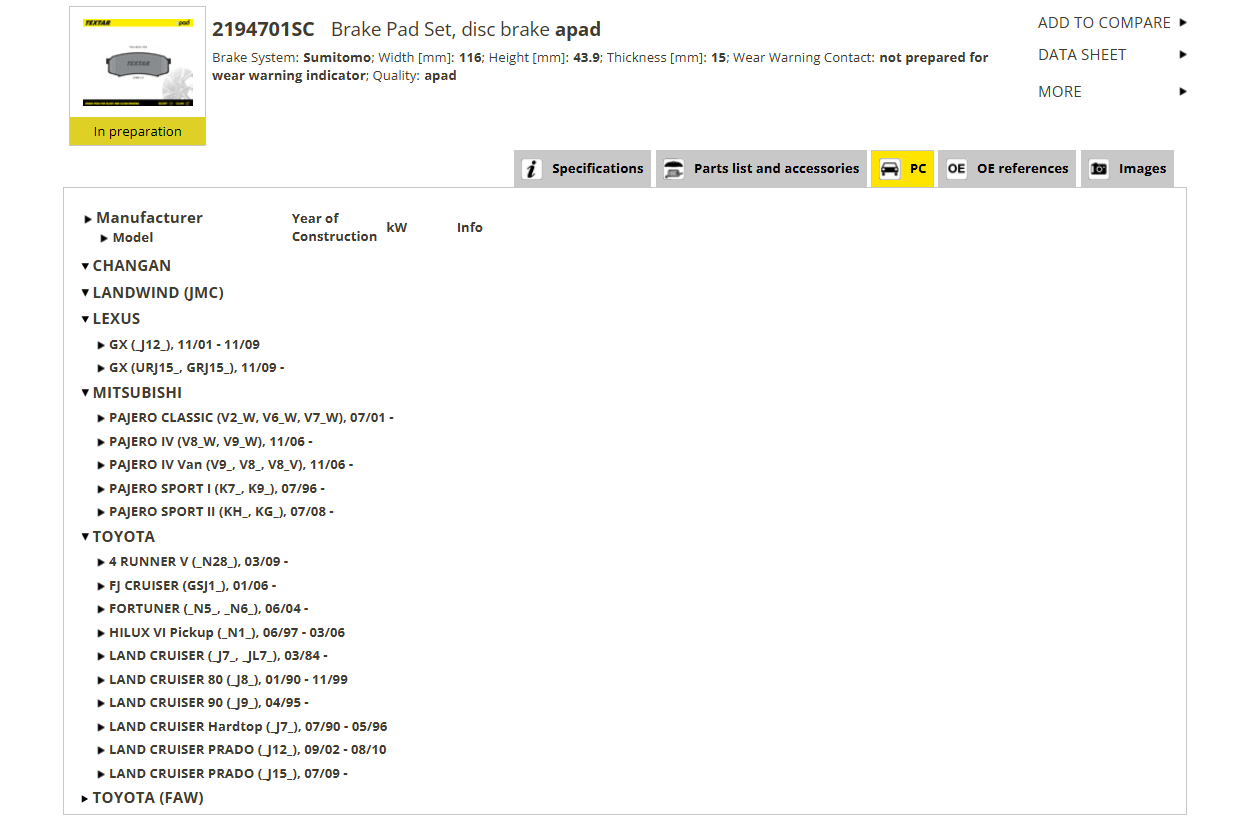This screenshot has height=819, width=1242.
Task: Expand the More options link
Action: [1060, 92]
